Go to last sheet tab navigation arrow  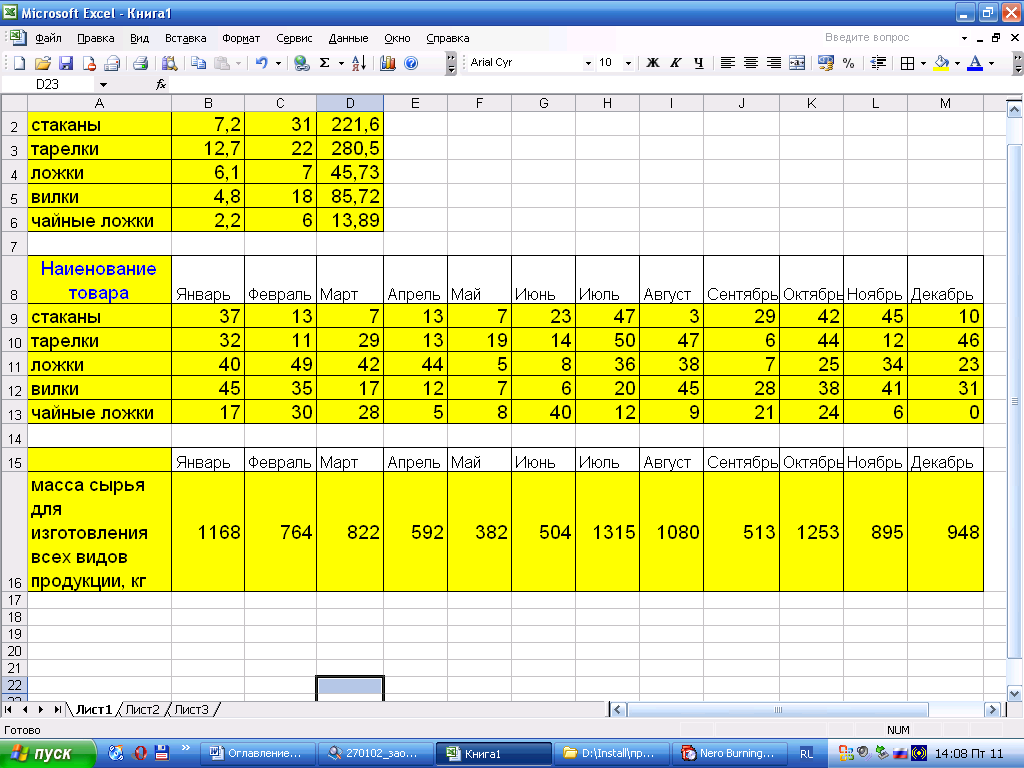pyautogui.click(x=57, y=709)
